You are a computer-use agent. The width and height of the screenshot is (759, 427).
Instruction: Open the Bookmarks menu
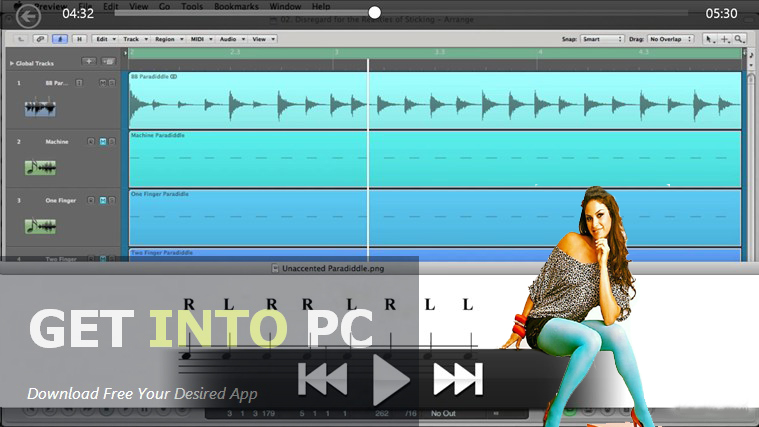[236, 6]
